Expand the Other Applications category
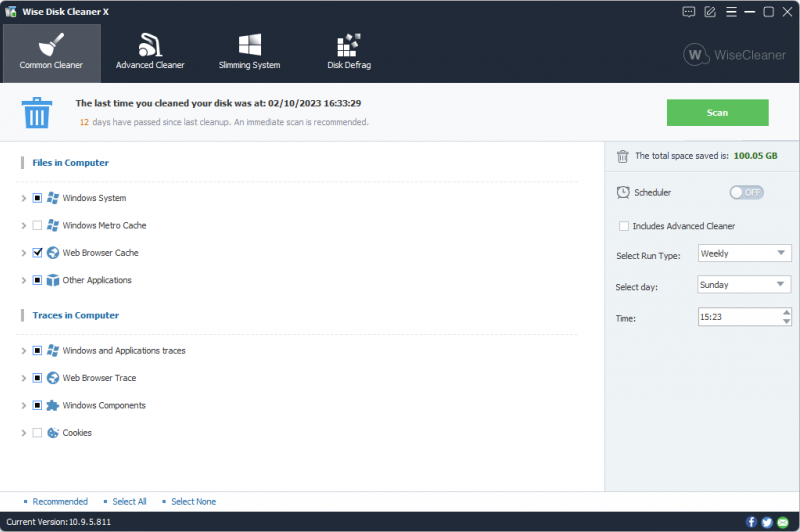 click(x=23, y=281)
